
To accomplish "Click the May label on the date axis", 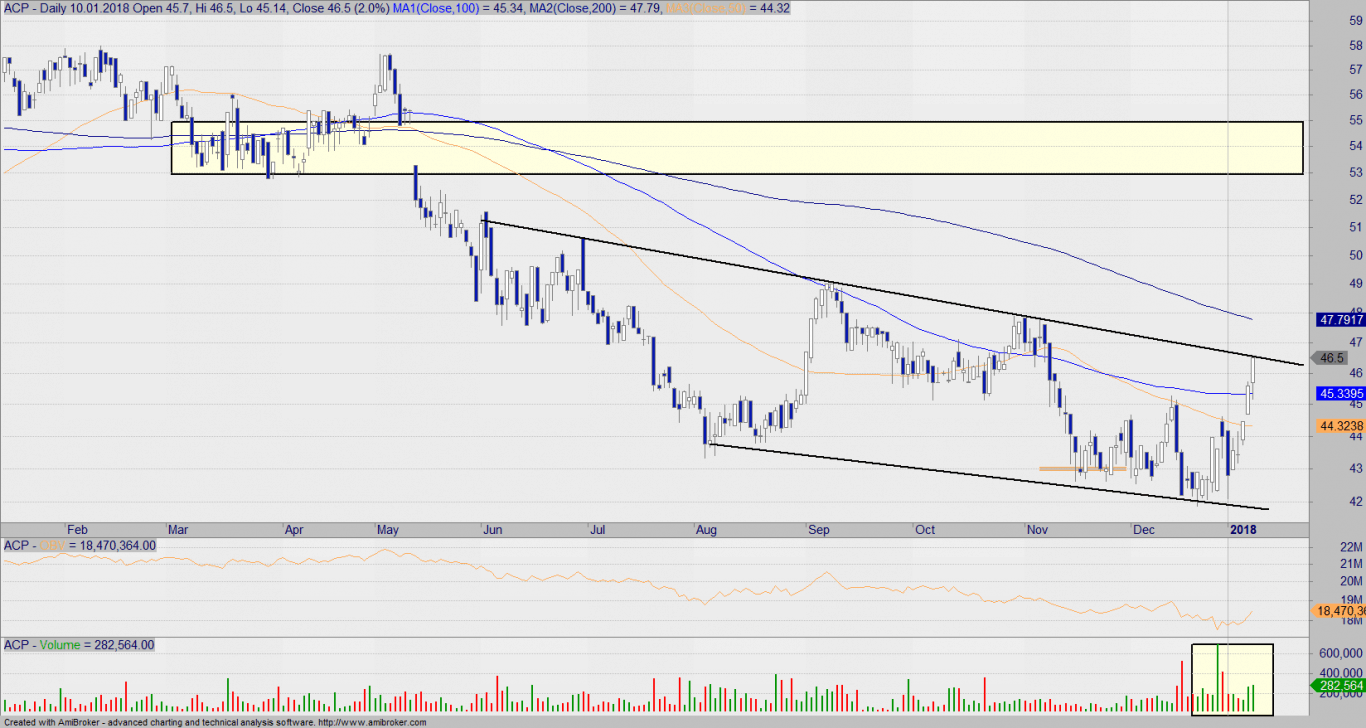I will [388, 529].
